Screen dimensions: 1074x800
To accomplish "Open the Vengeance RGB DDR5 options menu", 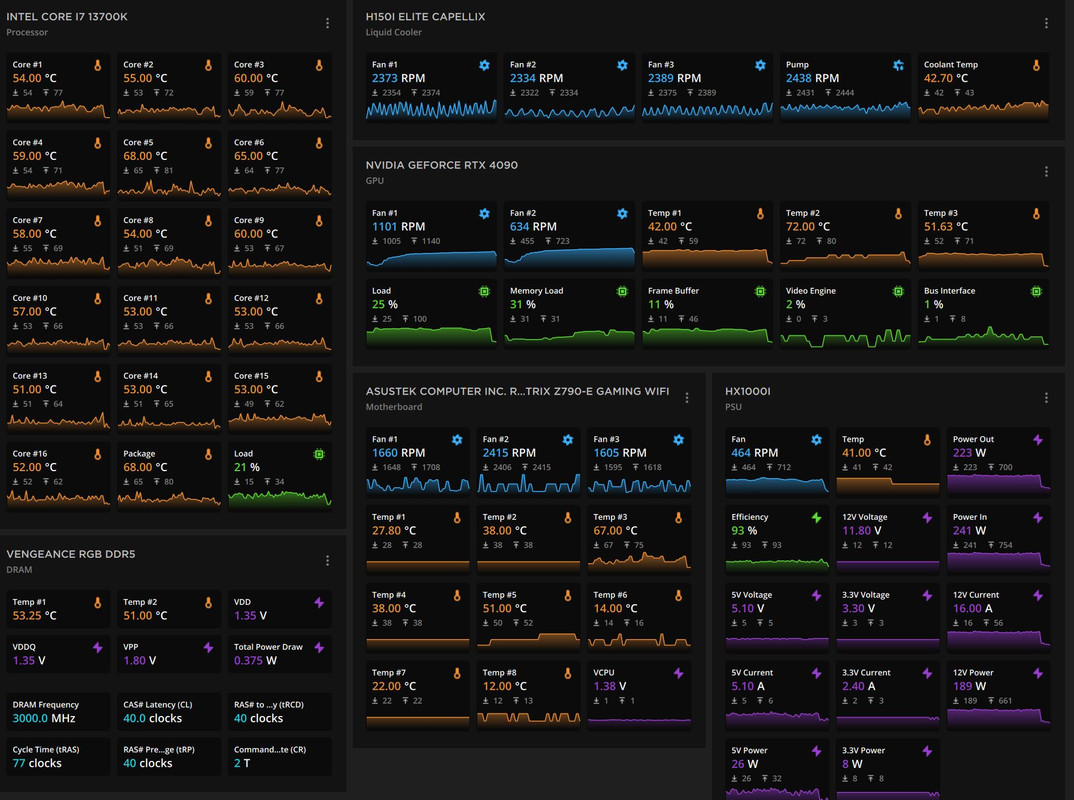I will coord(327,561).
